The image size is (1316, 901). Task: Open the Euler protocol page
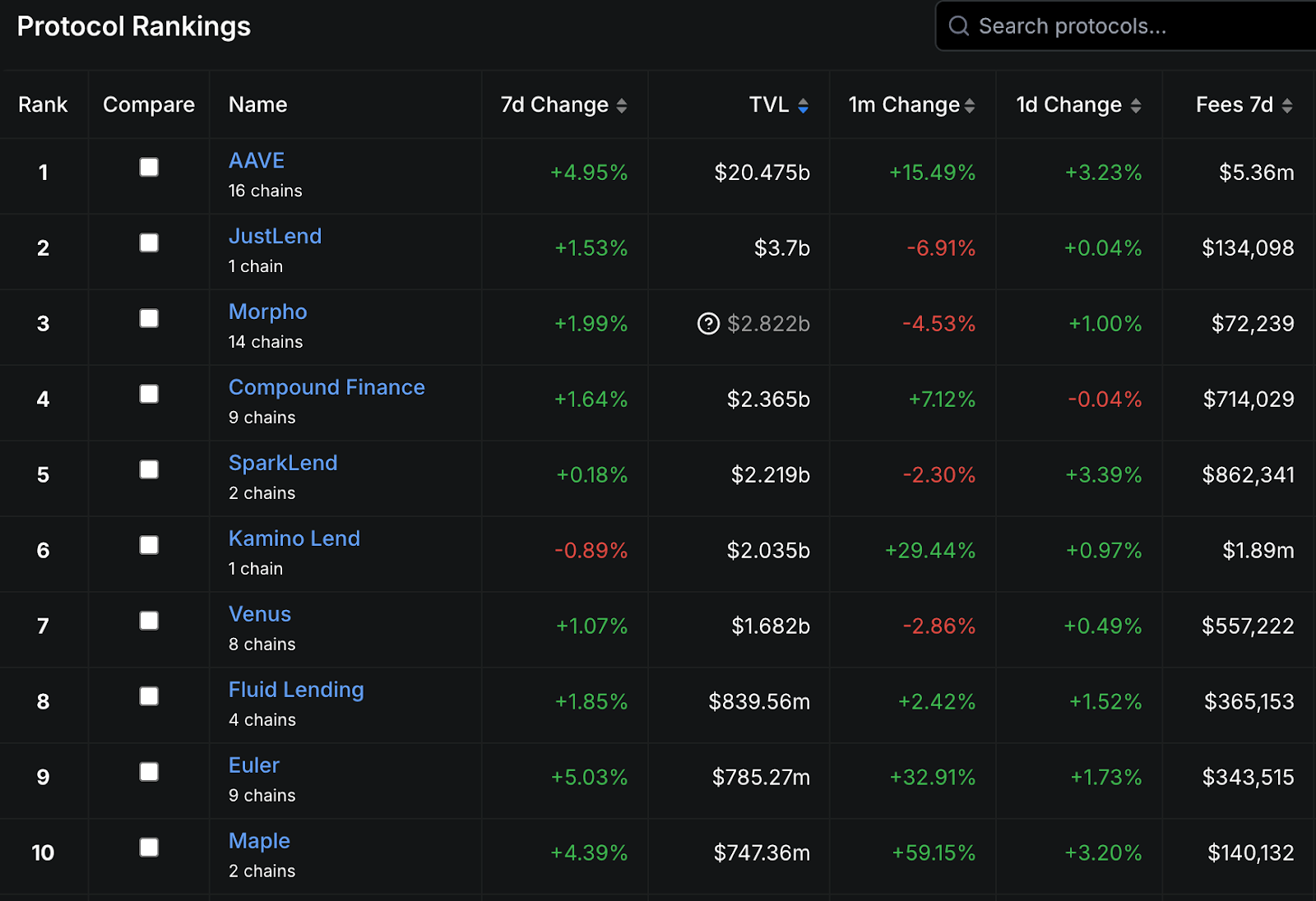[x=254, y=765]
